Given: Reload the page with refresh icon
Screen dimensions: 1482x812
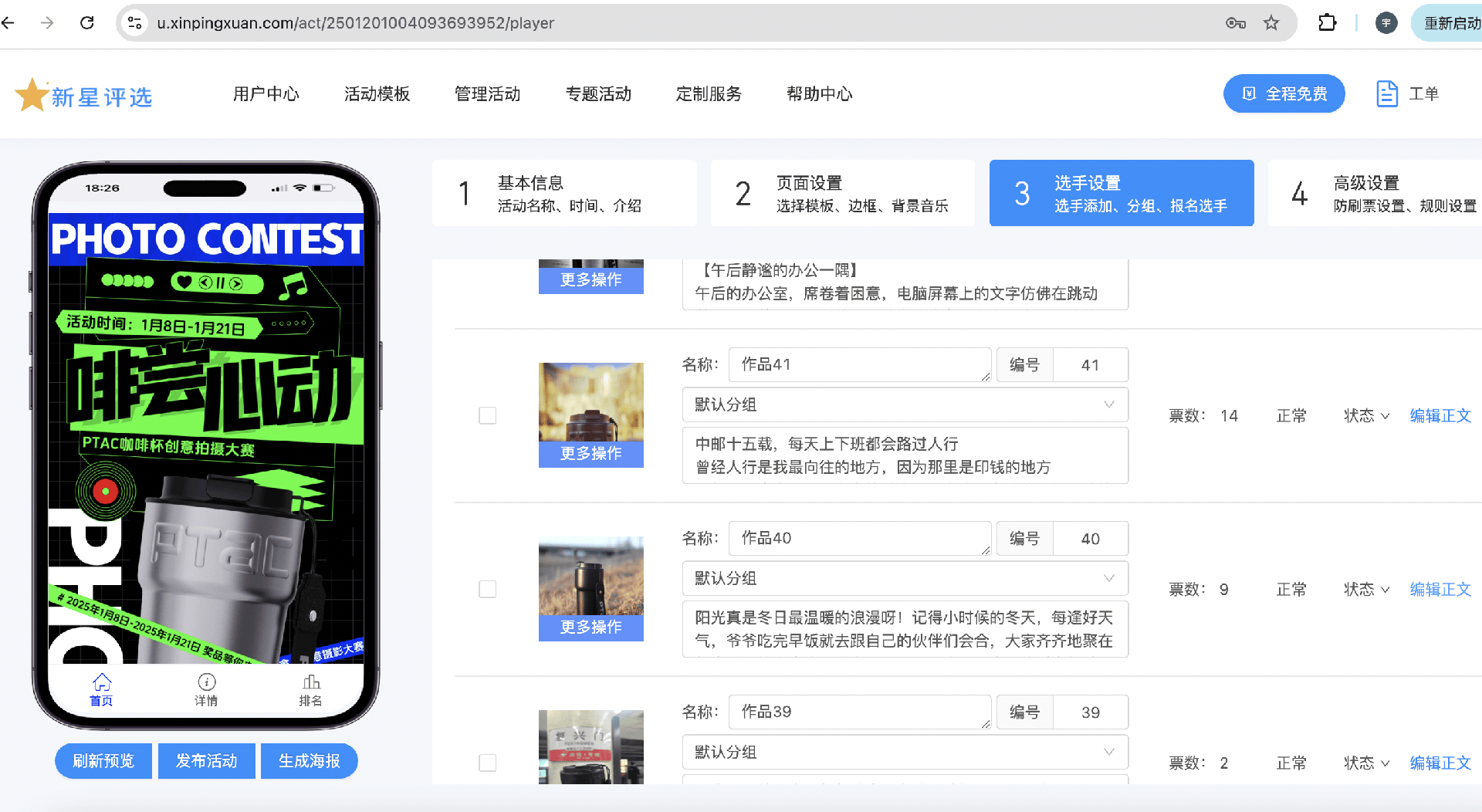Looking at the screenshot, I should pyautogui.click(x=87, y=23).
